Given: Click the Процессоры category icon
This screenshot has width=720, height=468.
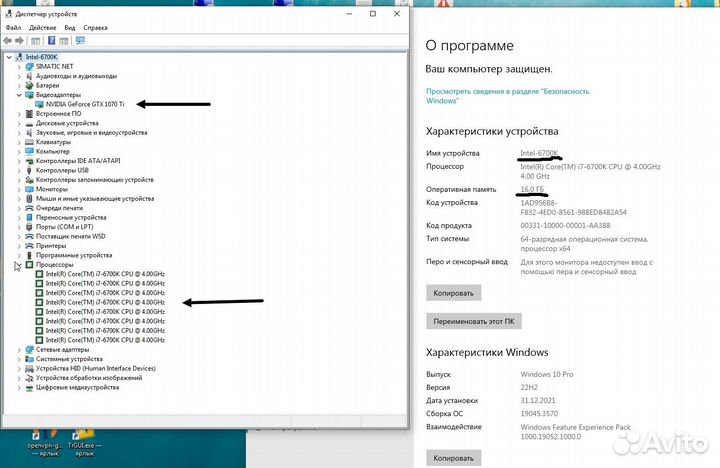Looking at the screenshot, I should pyautogui.click(x=29, y=265).
